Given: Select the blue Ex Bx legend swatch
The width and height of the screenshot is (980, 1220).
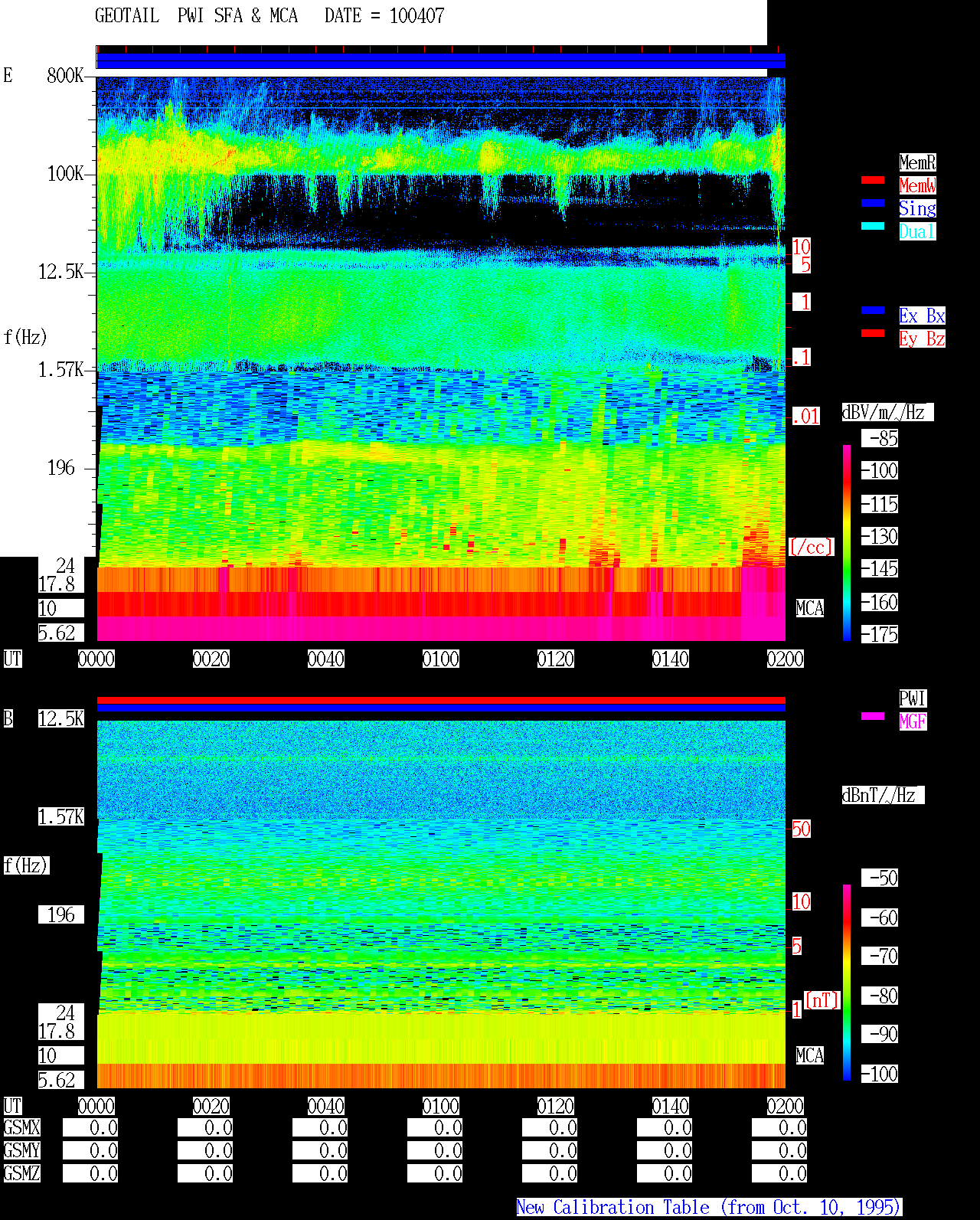Looking at the screenshot, I should (873, 310).
